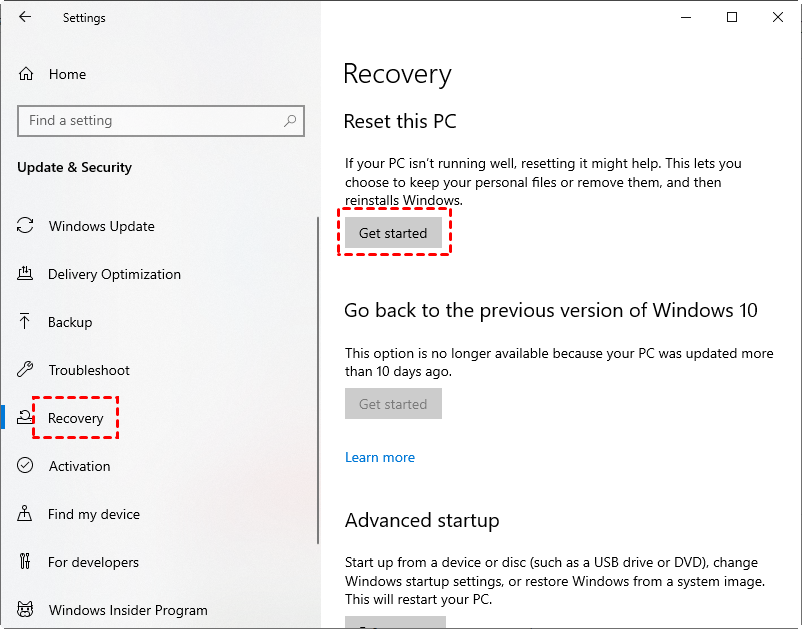The width and height of the screenshot is (802, 629).
Task: Click the Troubleshoot wrench icon
Action: click(26, 370)
